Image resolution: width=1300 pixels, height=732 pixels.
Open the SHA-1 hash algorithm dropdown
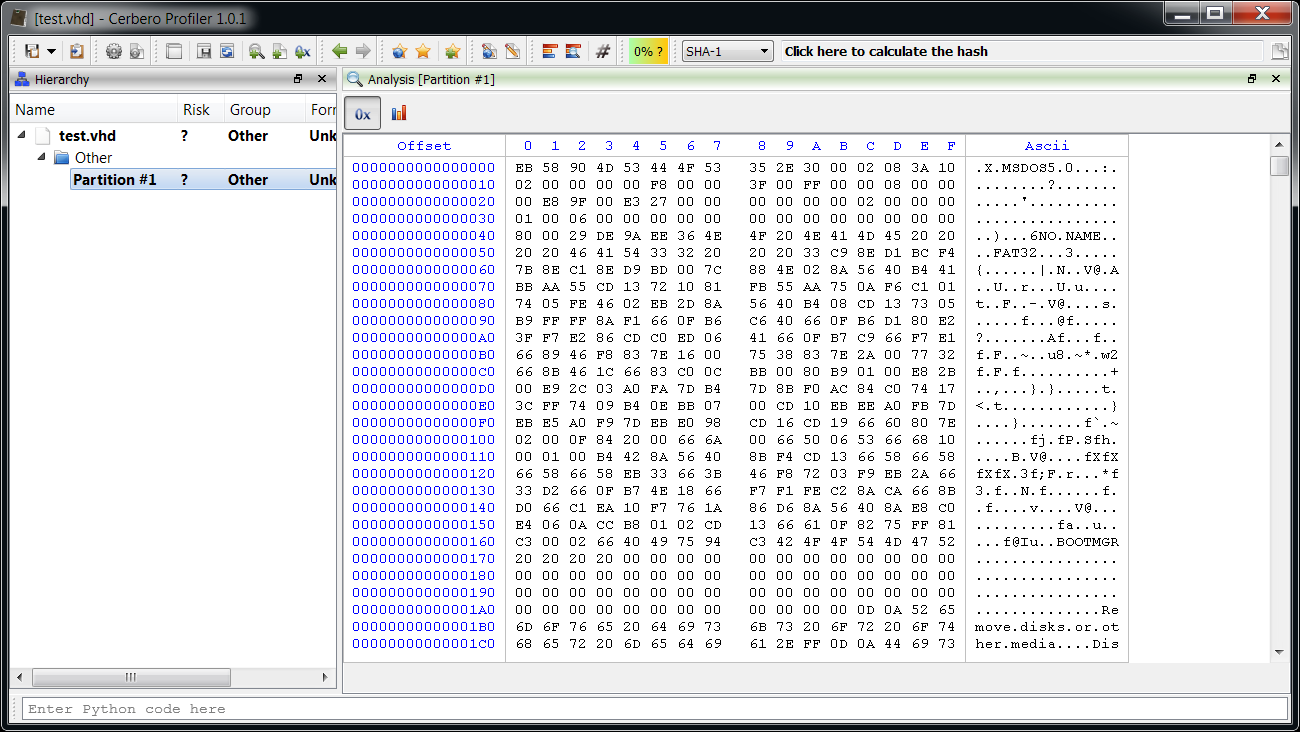[727, 51]
